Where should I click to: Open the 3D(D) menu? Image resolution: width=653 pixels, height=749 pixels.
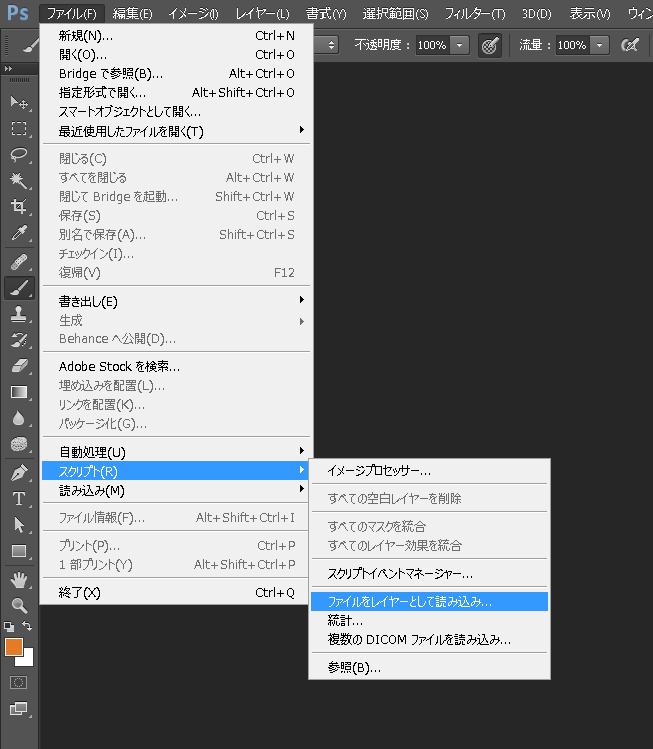[x=536, y=14]
